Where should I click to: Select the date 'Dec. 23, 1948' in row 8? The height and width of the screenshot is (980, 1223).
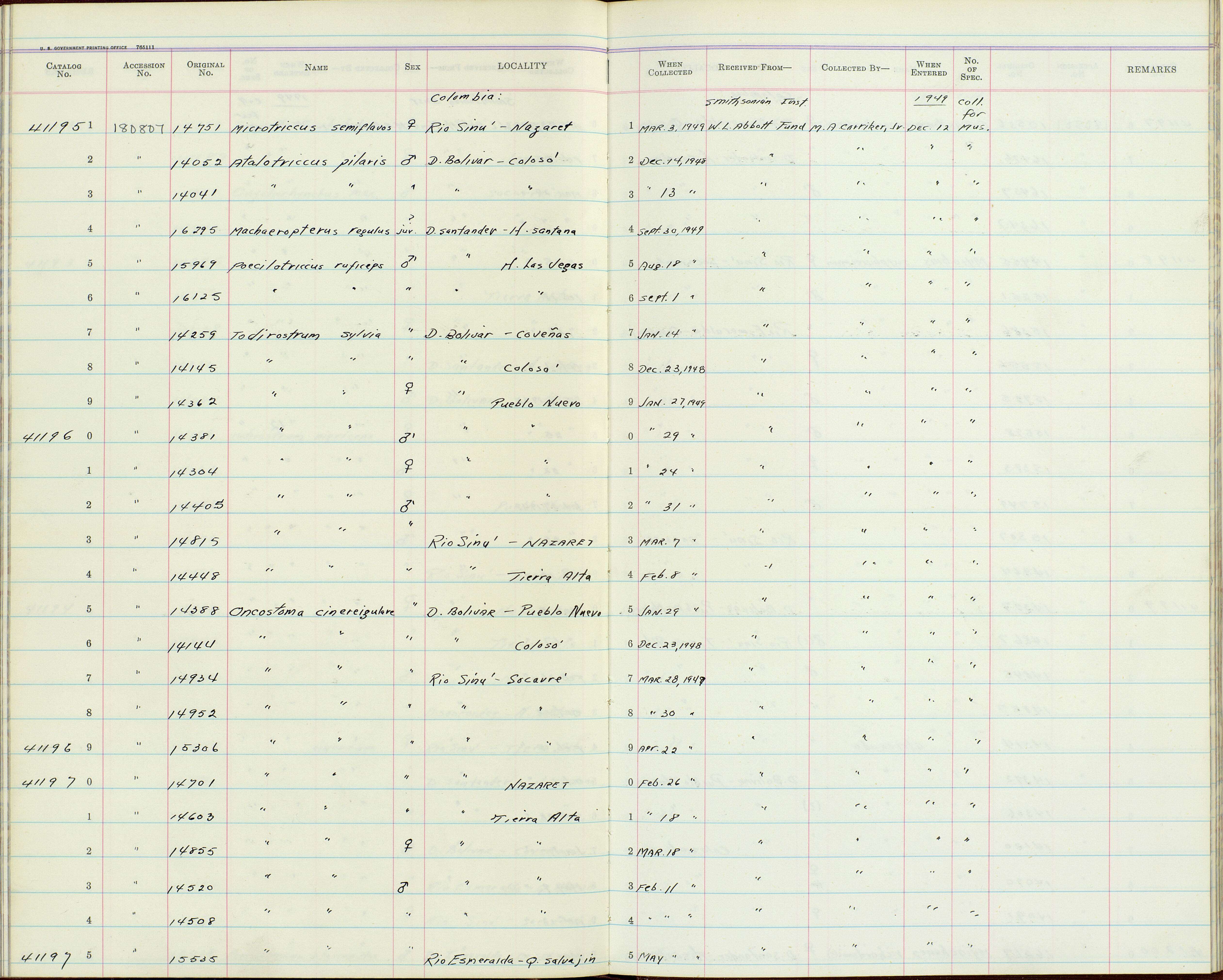pyautogui.click(x=672, y=369)
